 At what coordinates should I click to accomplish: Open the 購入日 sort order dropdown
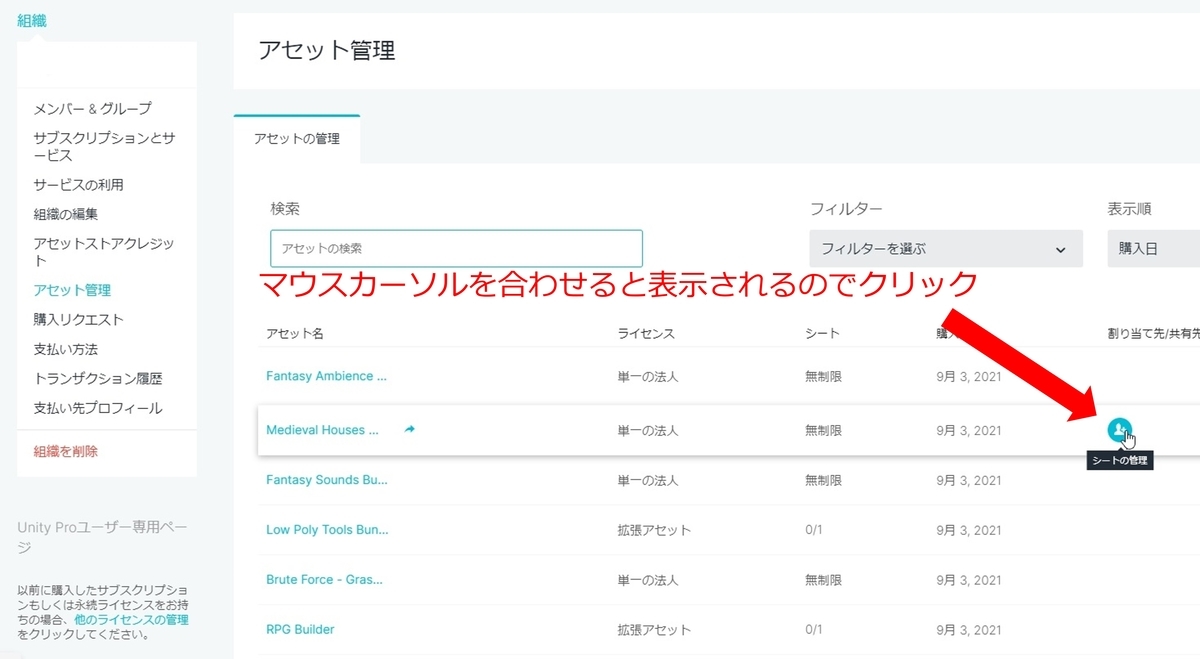tap(1153, 248)
